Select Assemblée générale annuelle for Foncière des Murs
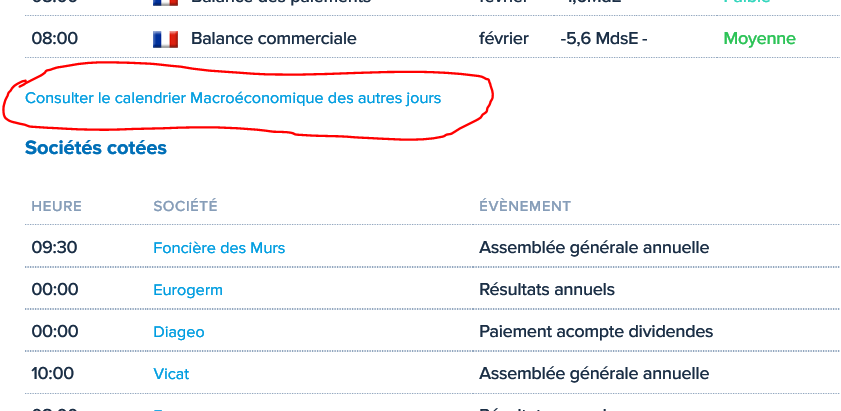 click(x=594, y=248)
